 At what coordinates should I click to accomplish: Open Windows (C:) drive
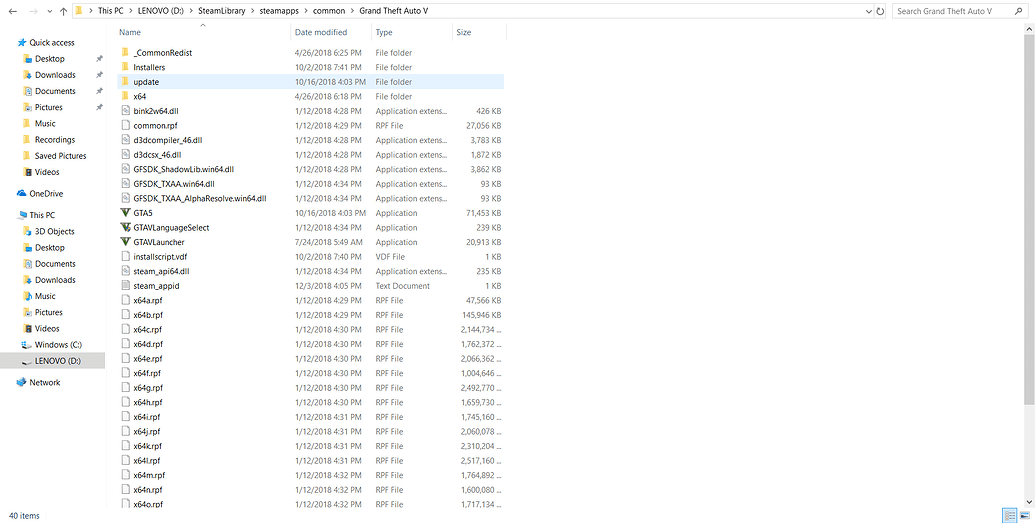coord(58,345)
